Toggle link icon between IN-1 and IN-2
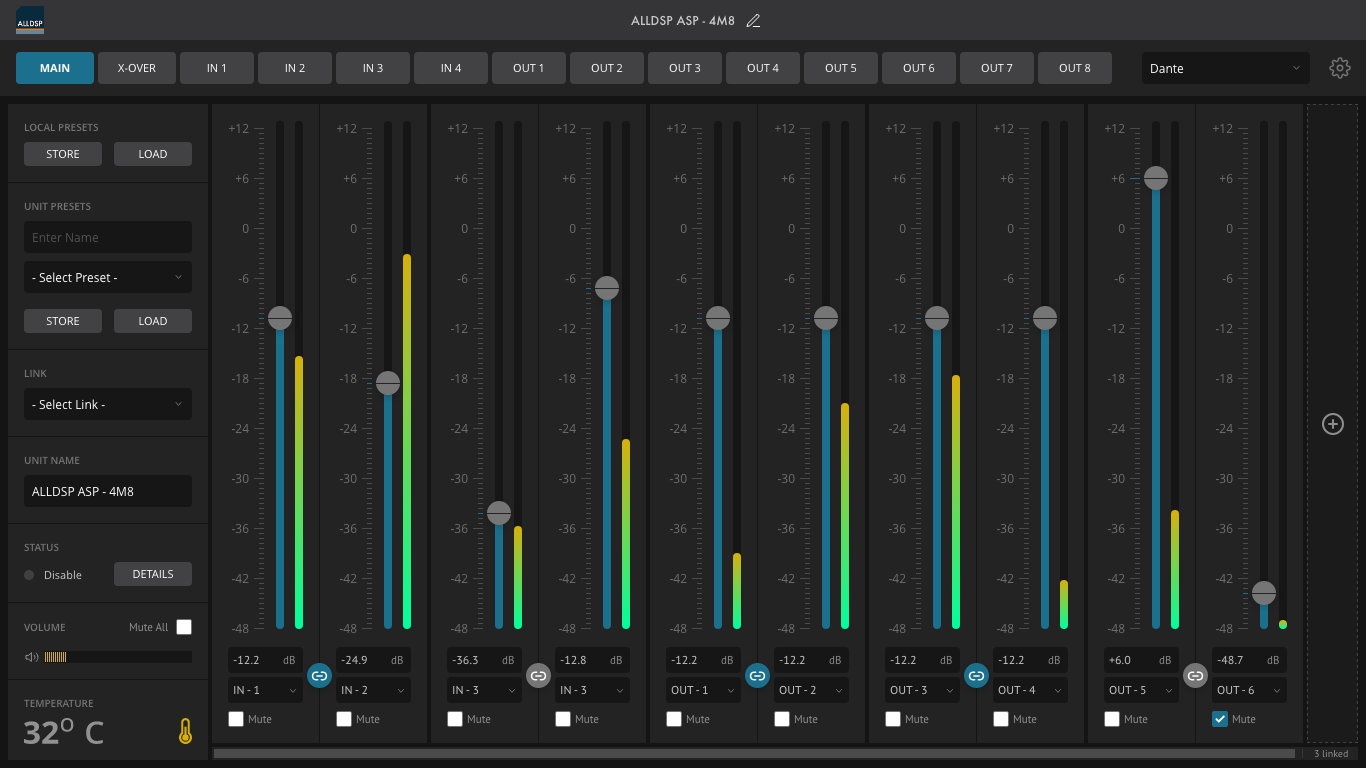The width and height of the screenshot is (1366, 768). 319,676
